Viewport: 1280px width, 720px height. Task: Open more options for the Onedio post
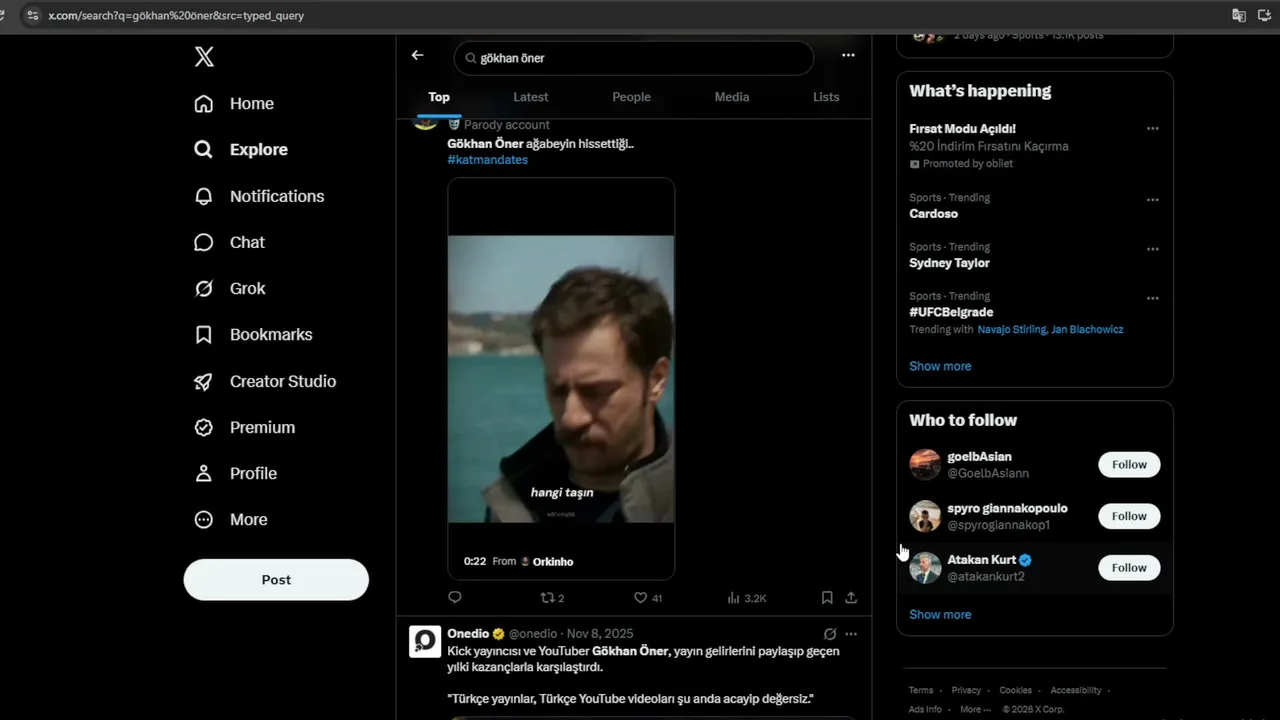click(x=851, y=634)
